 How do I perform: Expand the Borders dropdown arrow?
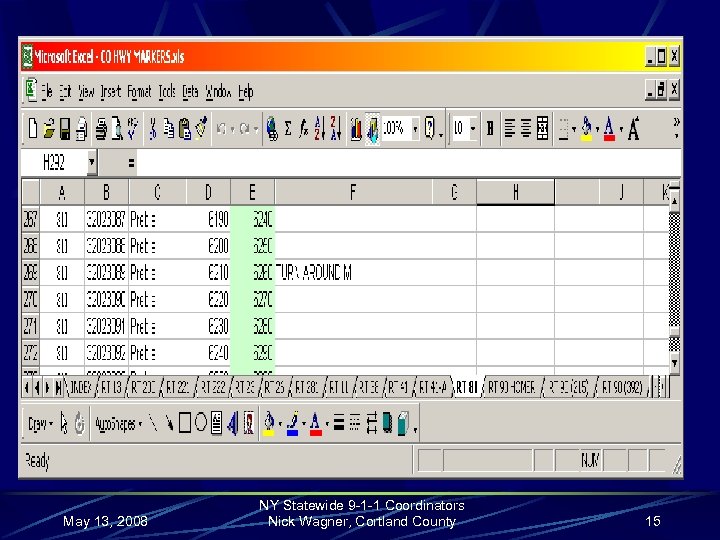pos(574,129)
